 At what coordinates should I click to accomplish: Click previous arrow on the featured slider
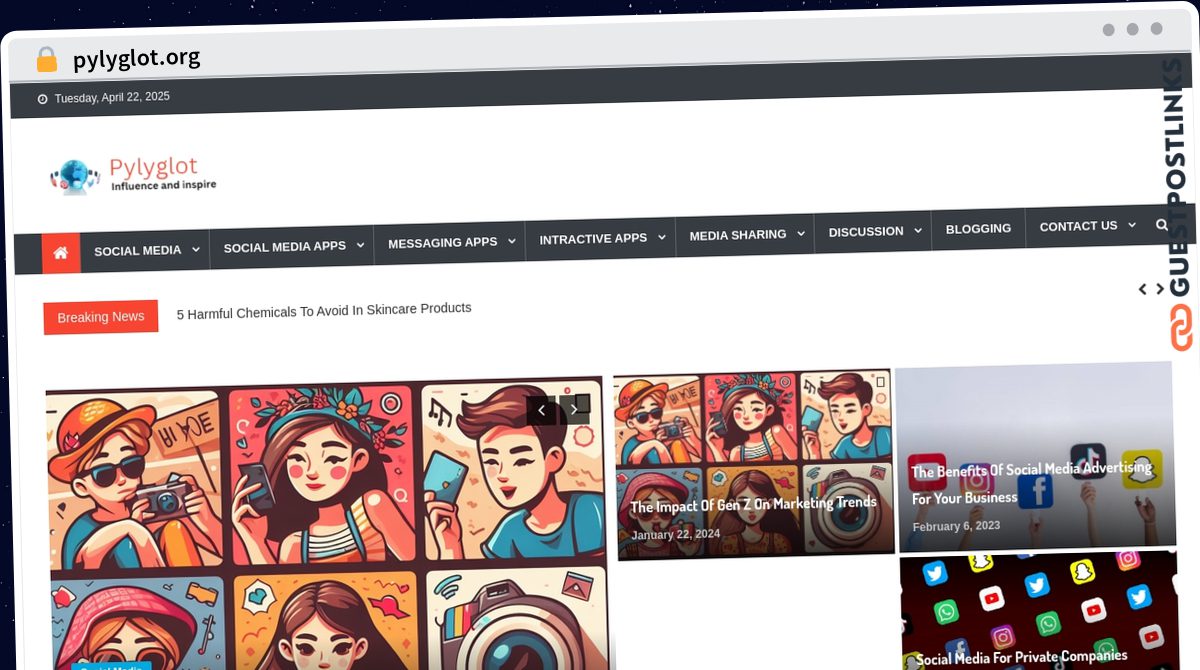point(541,410)
